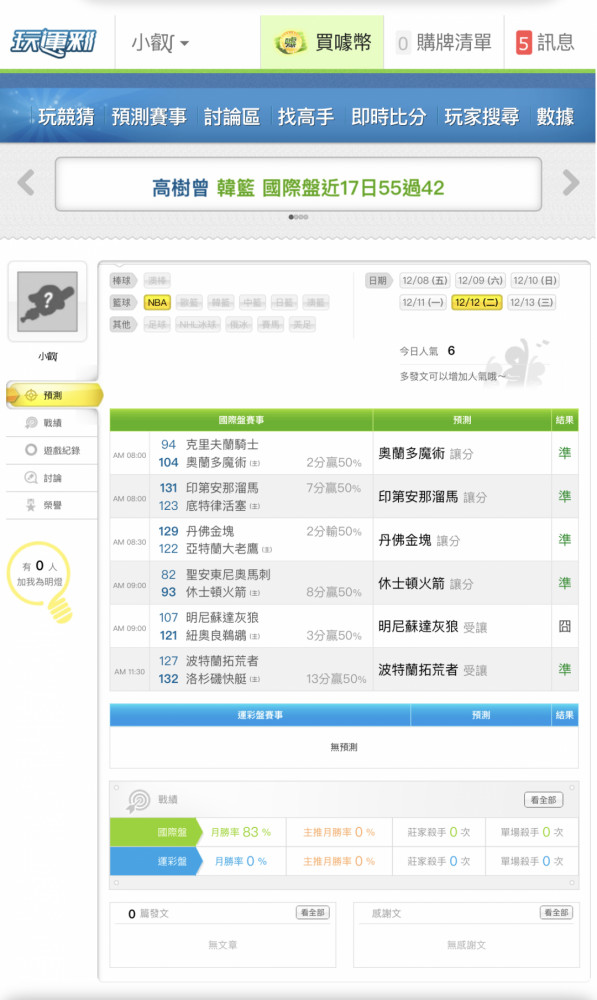Click team name 聖安東尼奧馬刺
This screenshot has width=597, height=1000.
click(228, 575)
